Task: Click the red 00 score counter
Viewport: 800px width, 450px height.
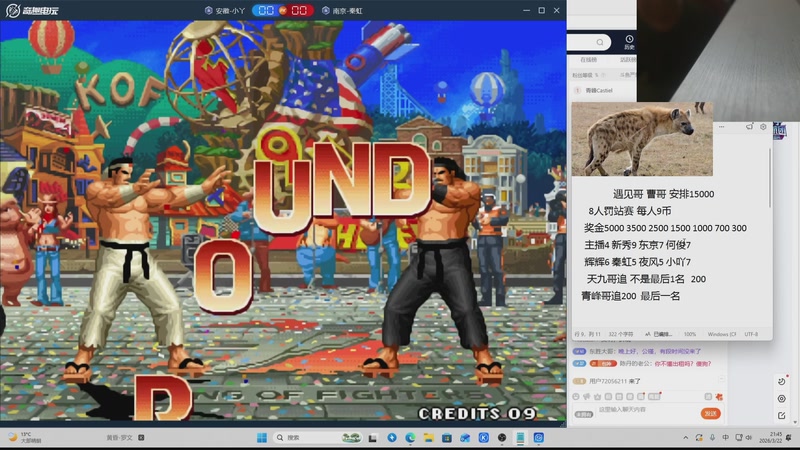Action: coord(299,10)
